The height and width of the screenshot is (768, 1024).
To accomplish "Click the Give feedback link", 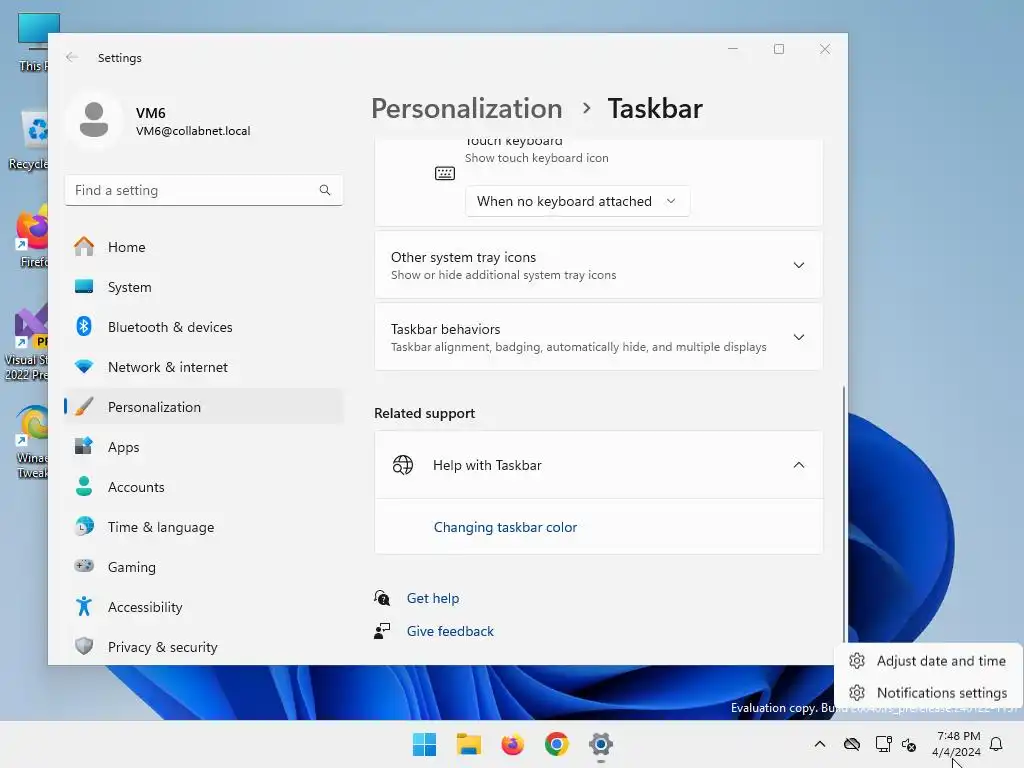I will coord(450,631).
